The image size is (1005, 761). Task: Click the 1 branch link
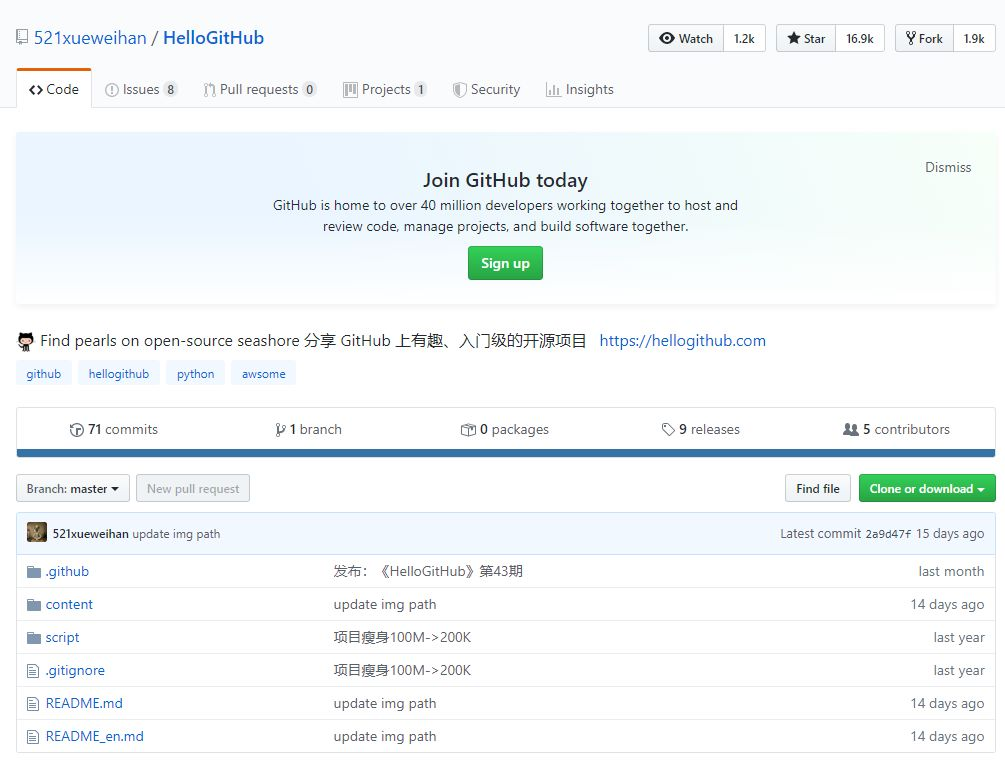pyautogui.click(x=308, y=430)
